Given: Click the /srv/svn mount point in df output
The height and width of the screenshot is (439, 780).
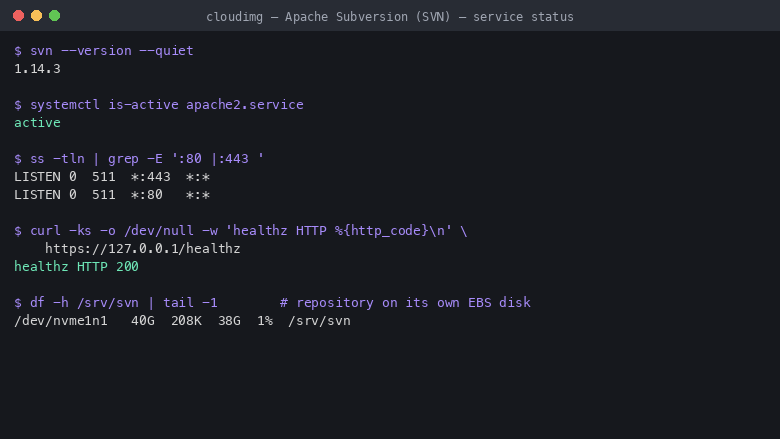Looking at the screenshot, I should (x=319, y=321).
